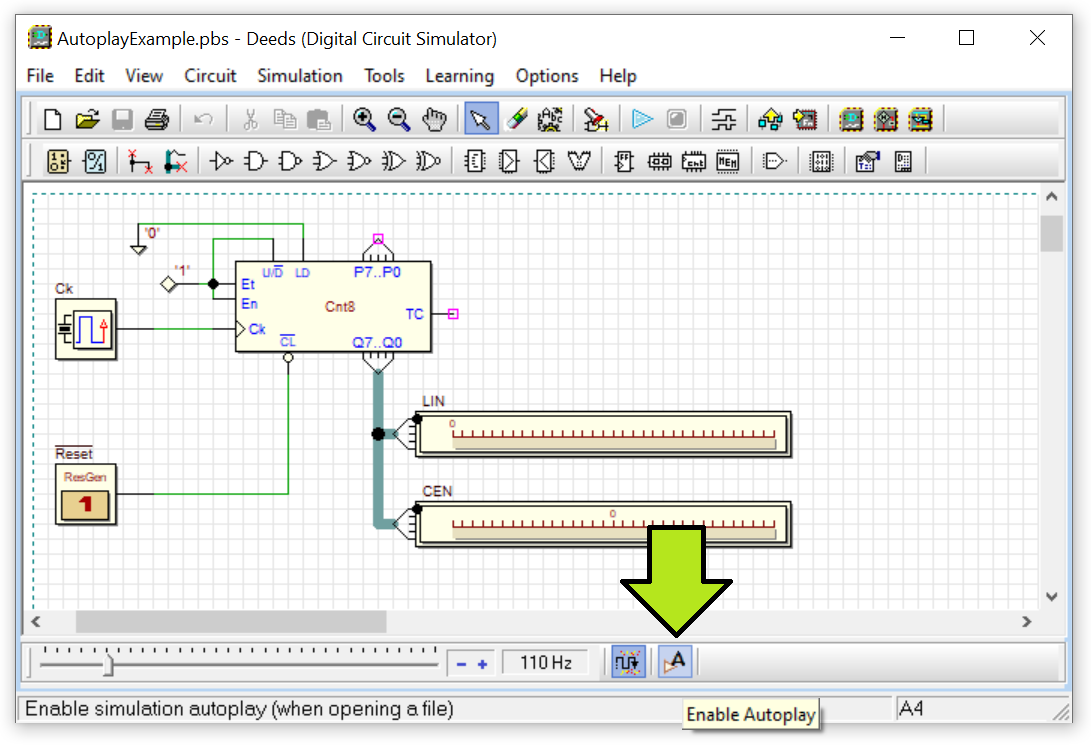
Task: Open the register components icon
Action: (x=659, y=162)
